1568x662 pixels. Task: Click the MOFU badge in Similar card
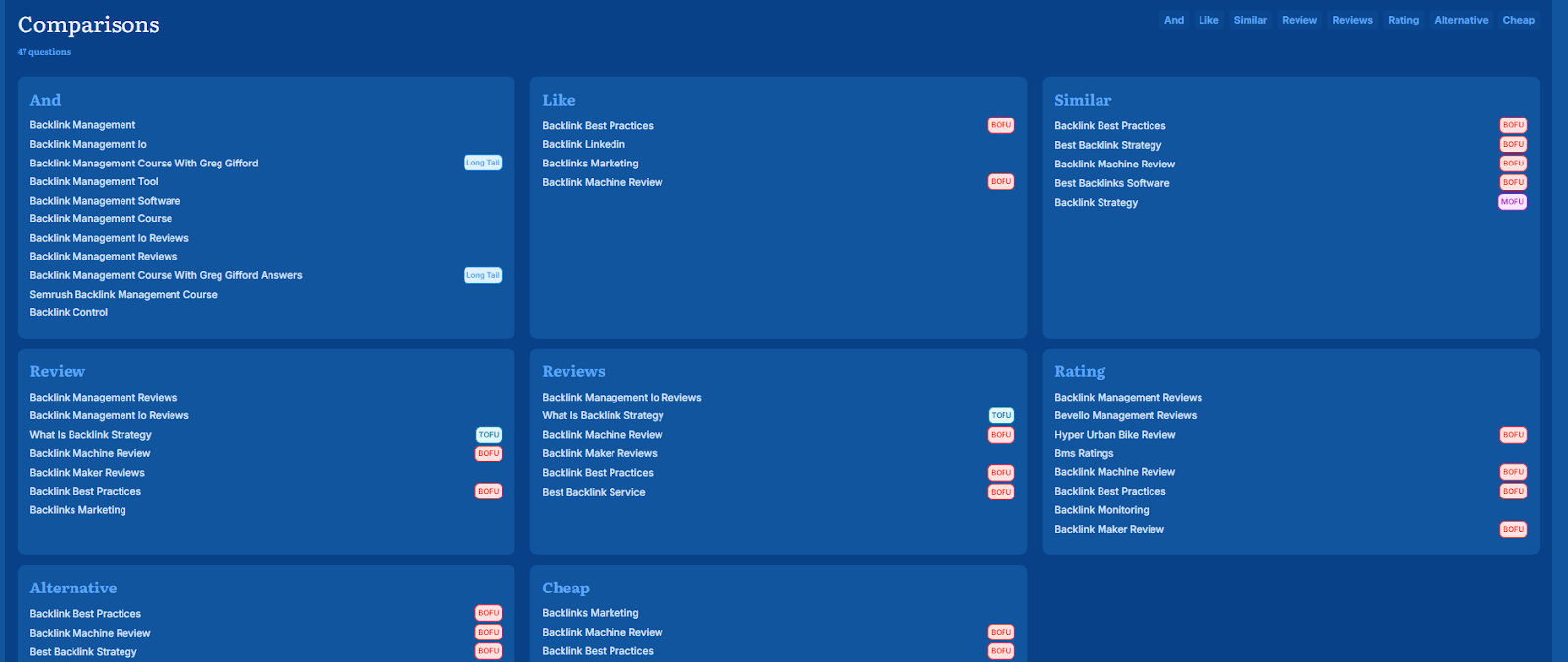1512,202
